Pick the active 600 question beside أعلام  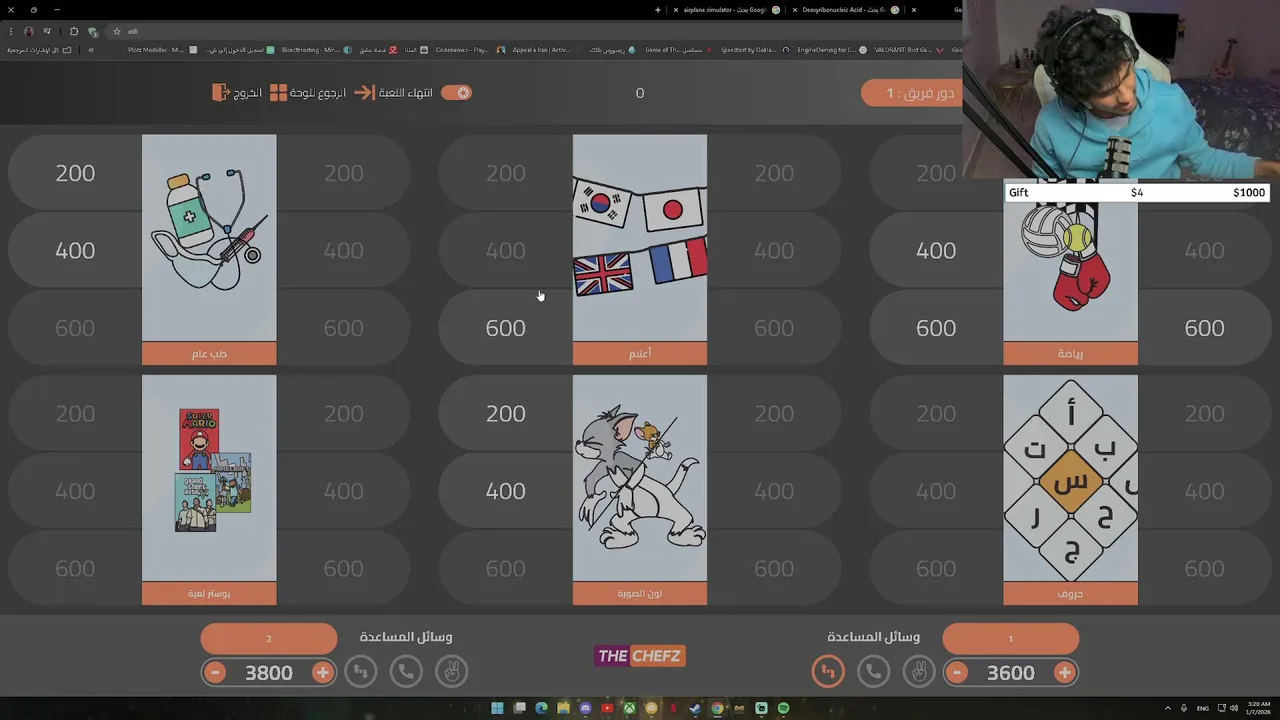pos(505,328)
